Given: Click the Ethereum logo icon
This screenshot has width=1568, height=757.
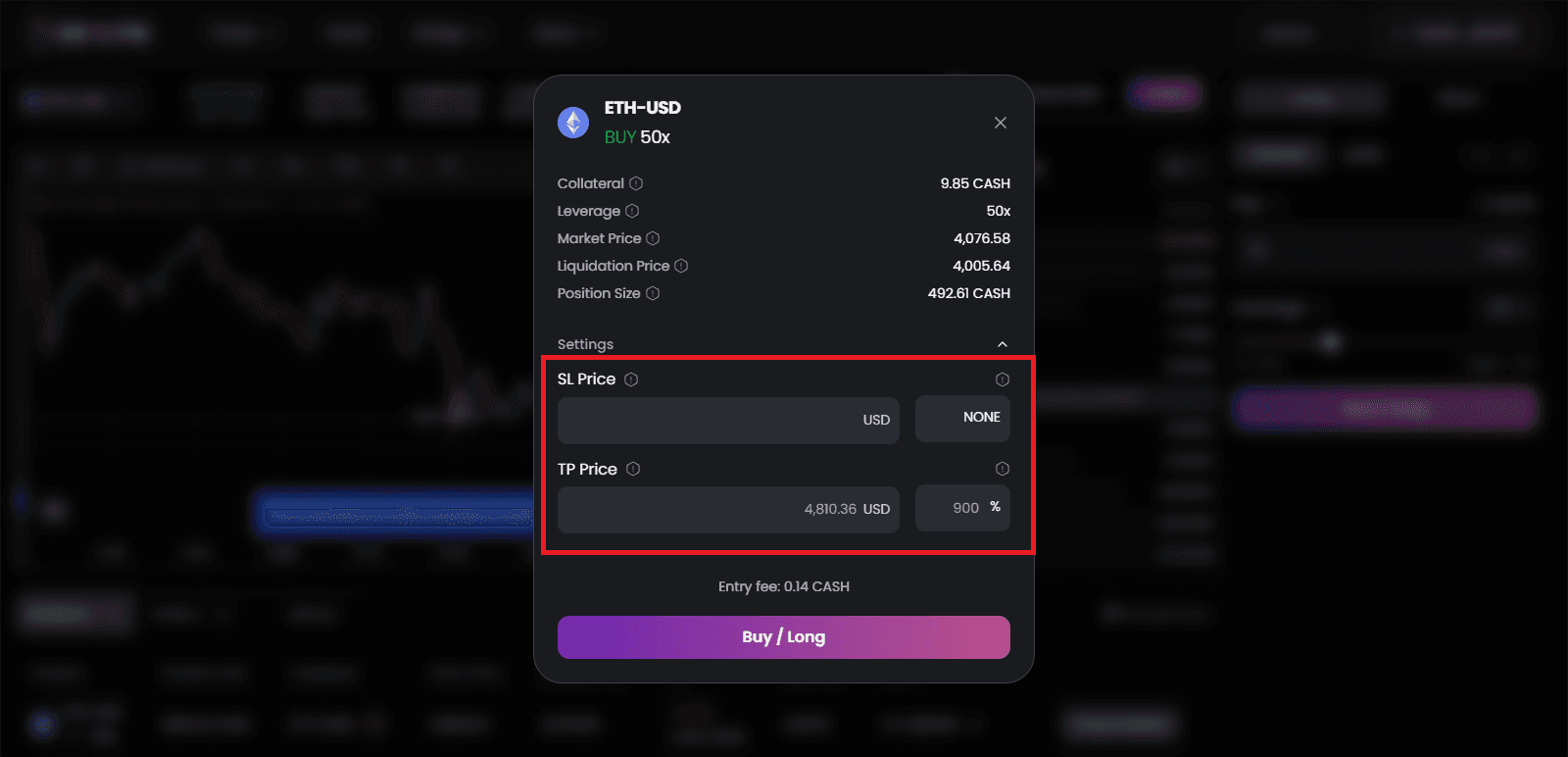Looking at the screenshot, I should [573, 123].
